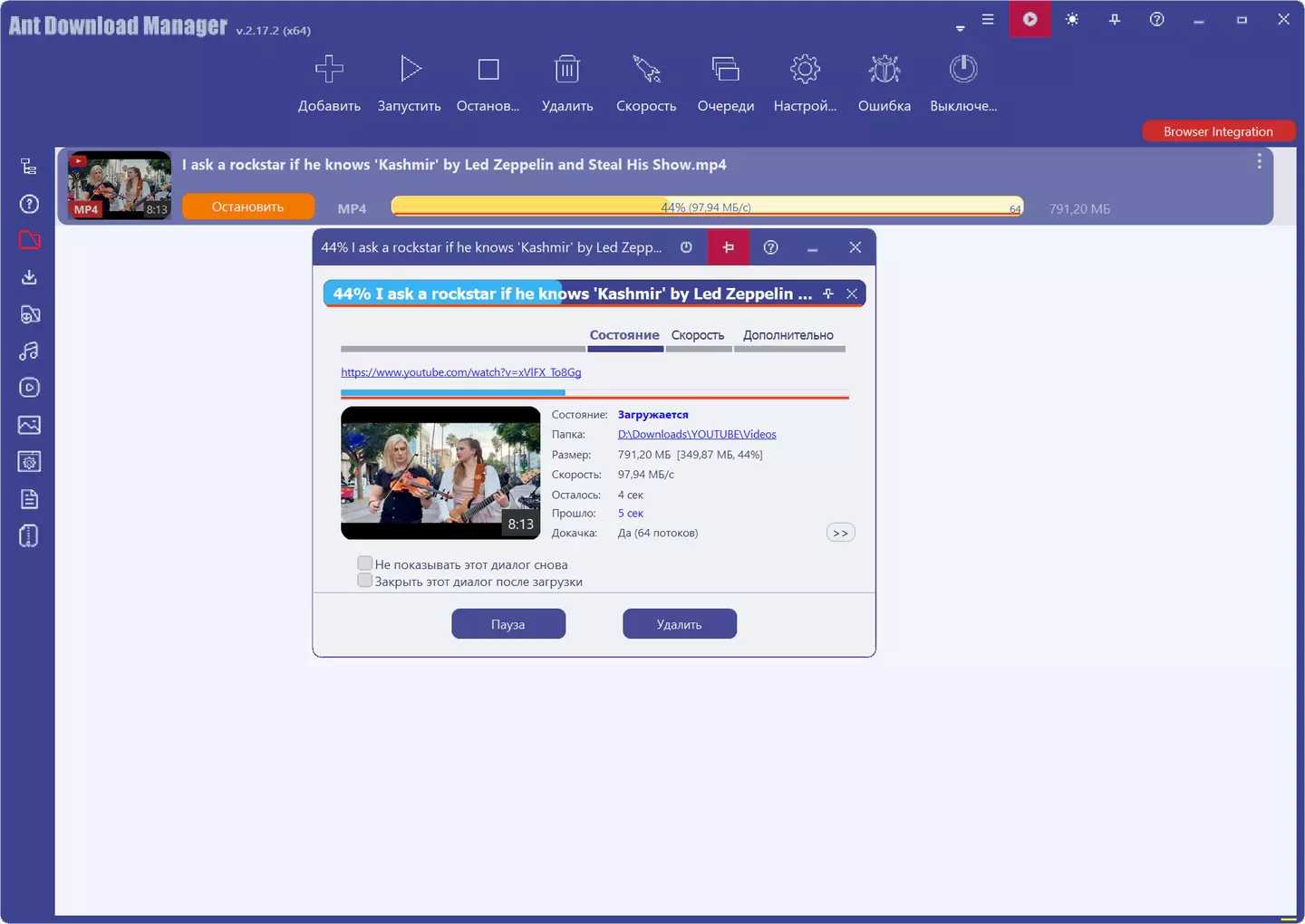Image resolution: width=1305 pixels, height=924 pixels.
Task: Open the help icon in the dialog title
Action: [771, 247]
